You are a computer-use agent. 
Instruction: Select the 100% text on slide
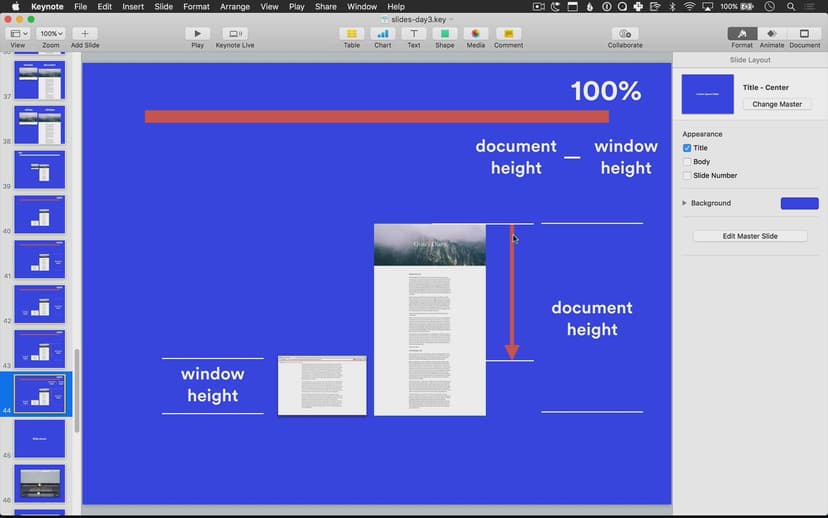click(606, 91)
